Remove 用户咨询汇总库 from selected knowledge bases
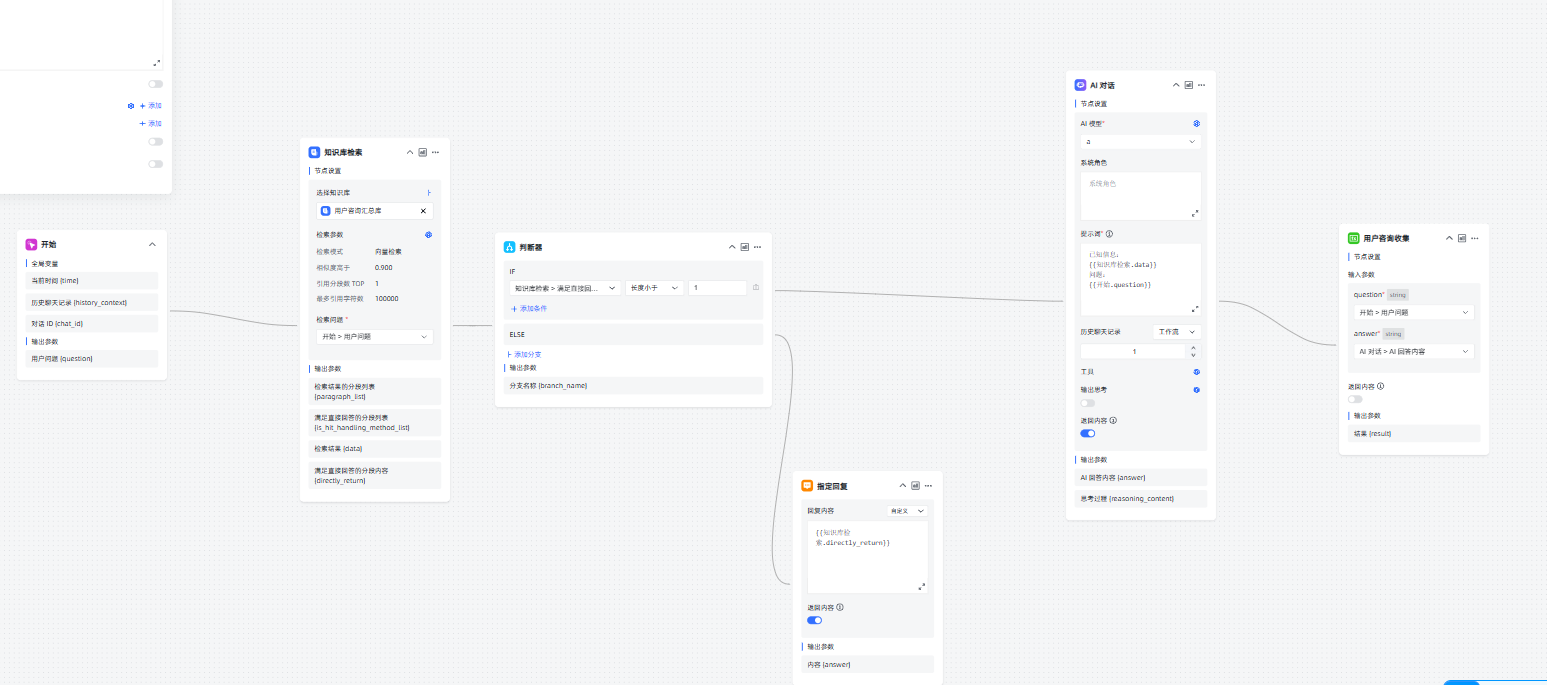This screenshot has height=685, width=1547. tap(422, 211)
